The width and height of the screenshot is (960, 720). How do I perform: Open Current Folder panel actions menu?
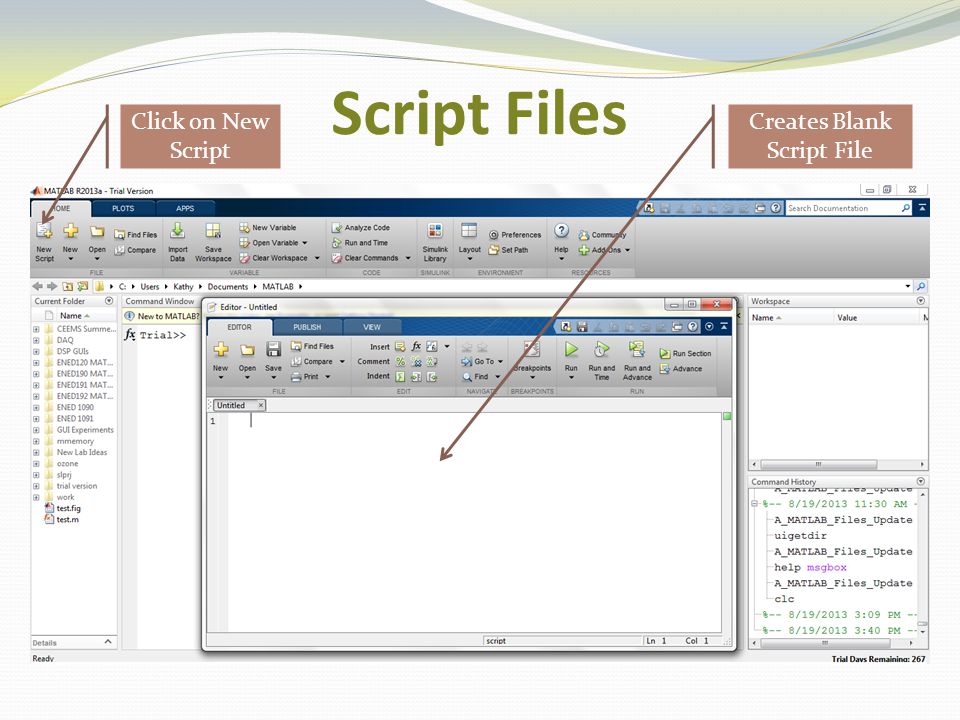(x=109, y=301)
